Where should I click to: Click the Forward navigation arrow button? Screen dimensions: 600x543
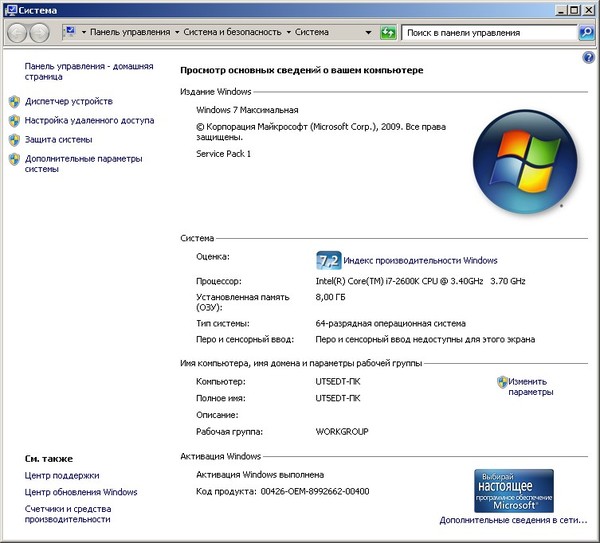[x=40, y=33]
